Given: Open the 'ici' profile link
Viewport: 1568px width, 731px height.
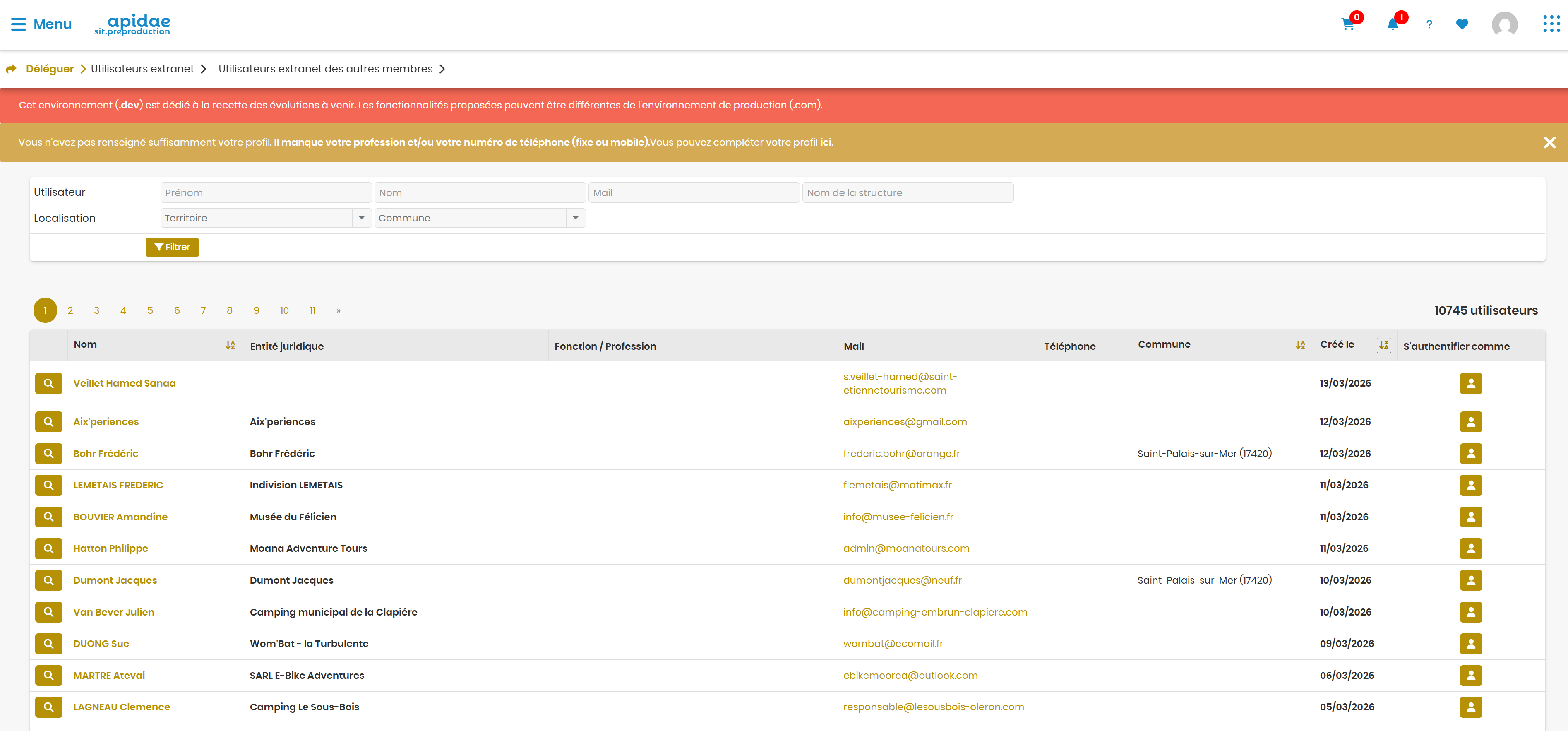Looking at the screenshot, I should (826, 142).
